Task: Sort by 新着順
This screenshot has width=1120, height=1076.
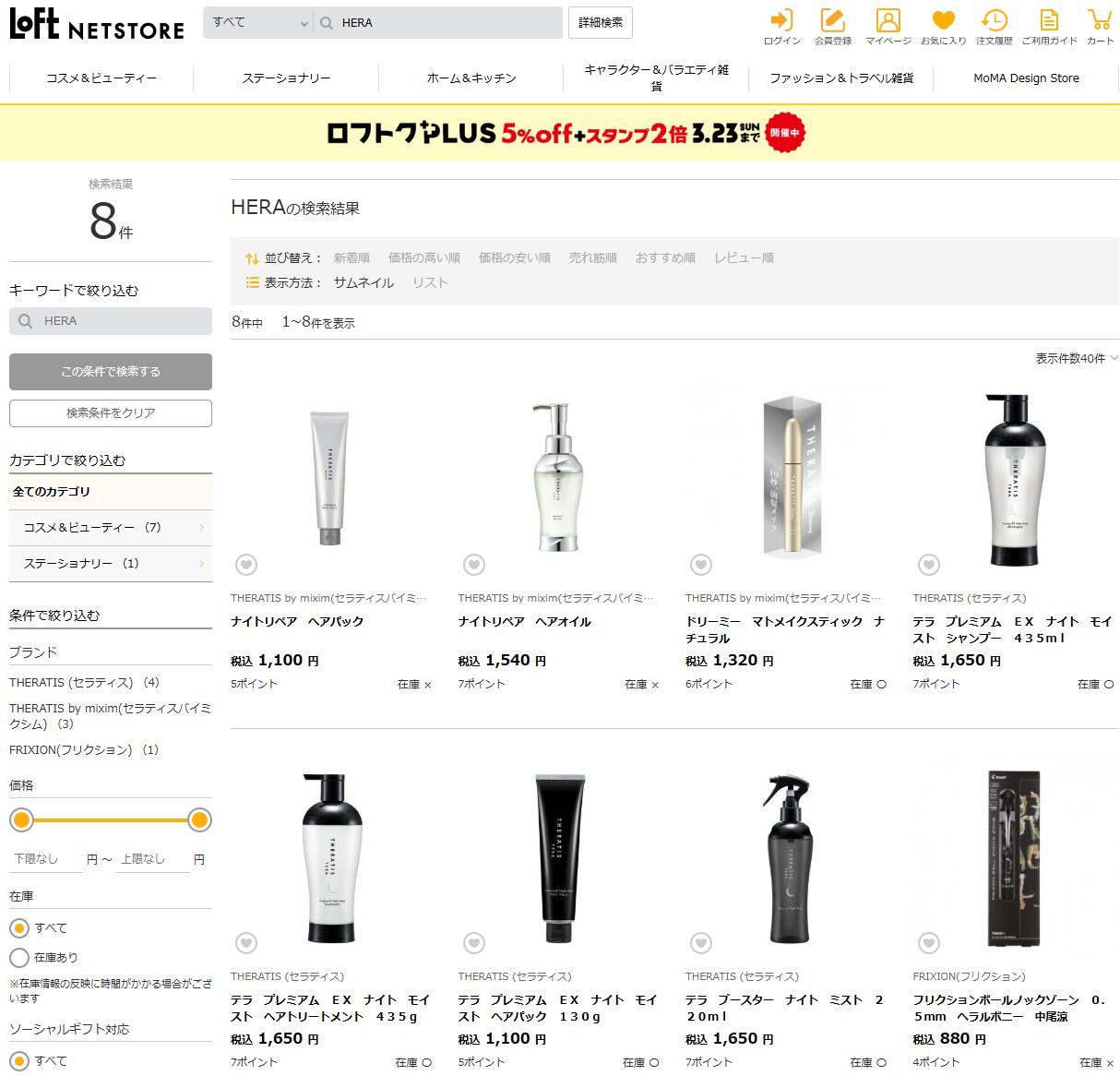Action: (351, 258)
